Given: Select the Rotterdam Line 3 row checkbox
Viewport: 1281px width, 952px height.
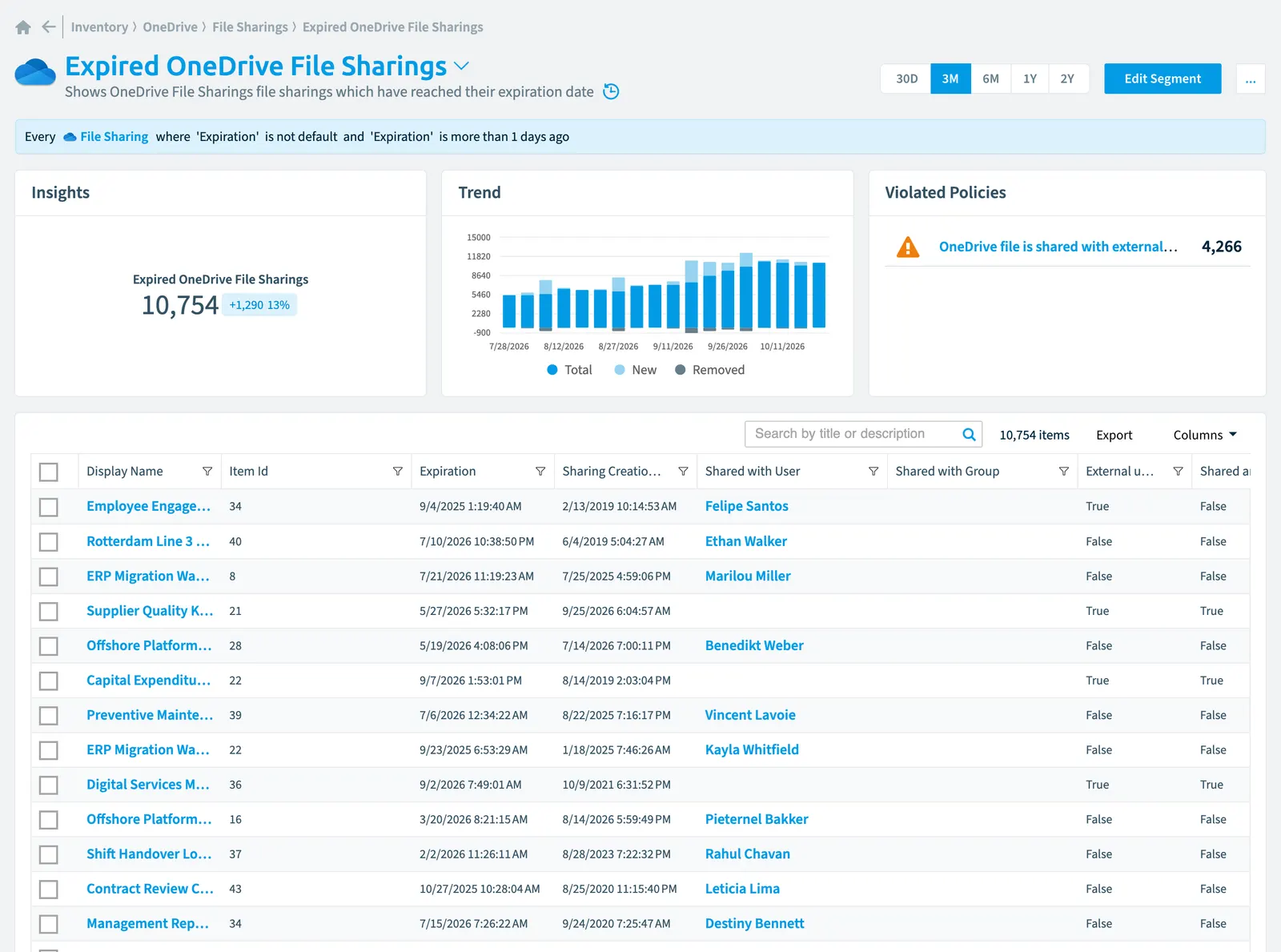Looking at the screenshot, I should [49, 542].
